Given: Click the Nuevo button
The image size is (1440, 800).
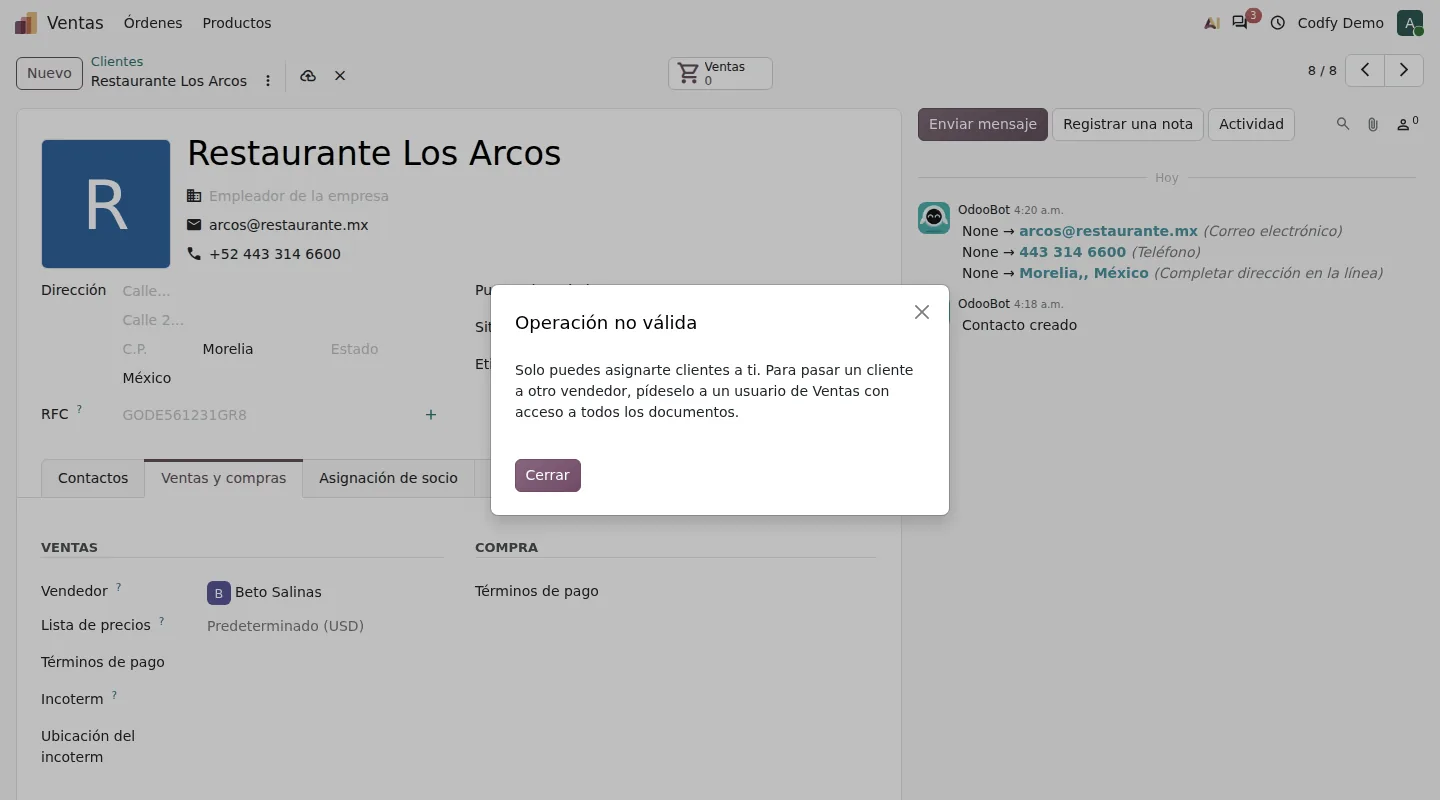Looking at the screenshot, I should click(49, 73).
